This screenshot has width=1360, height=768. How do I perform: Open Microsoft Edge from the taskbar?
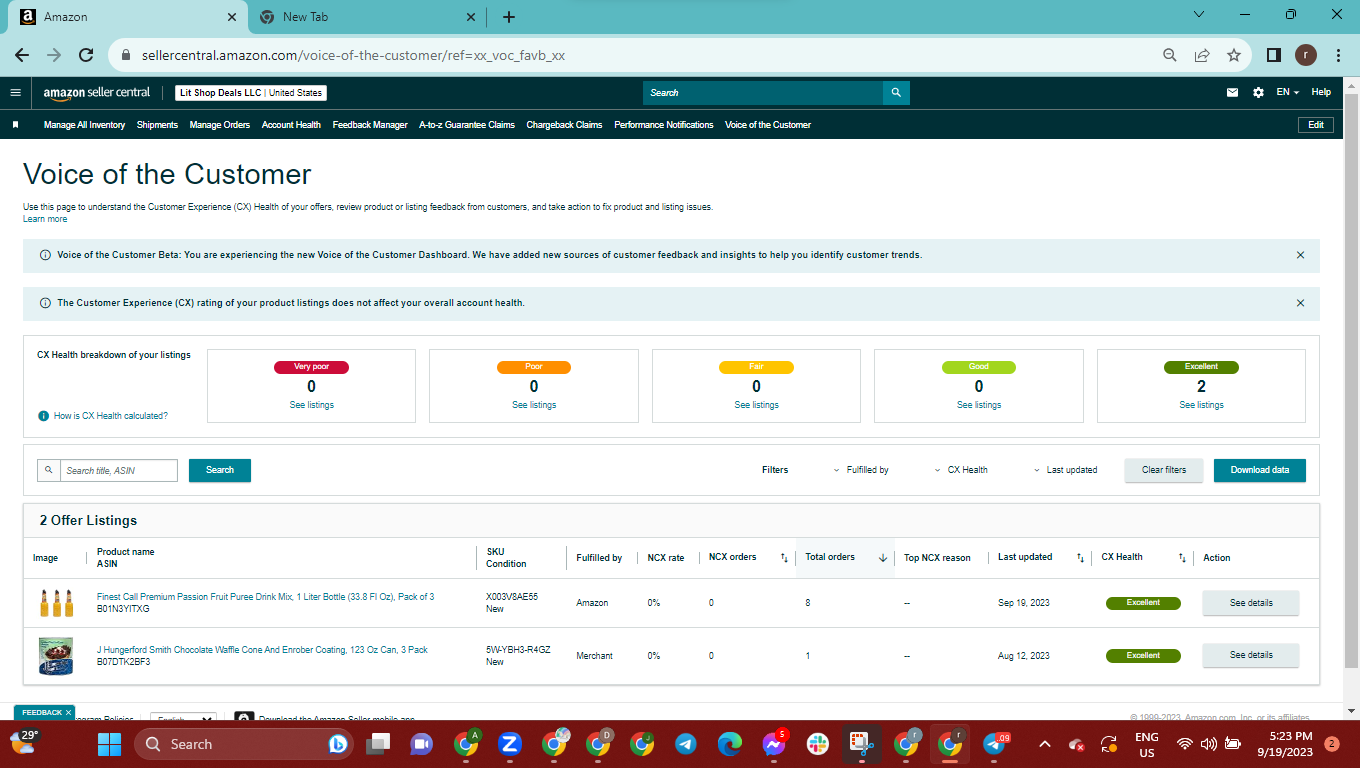pyautogui.click(x=730, y=744)
